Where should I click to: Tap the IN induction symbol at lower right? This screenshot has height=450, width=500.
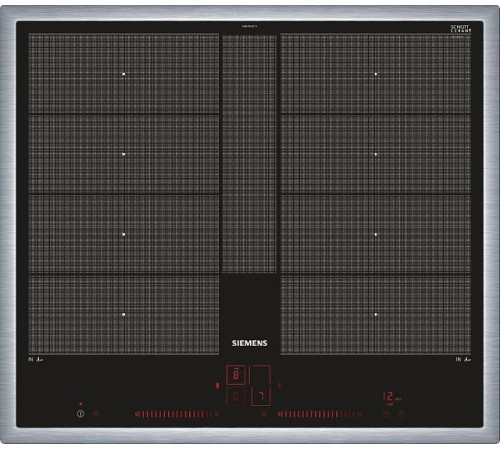point(463,359)
